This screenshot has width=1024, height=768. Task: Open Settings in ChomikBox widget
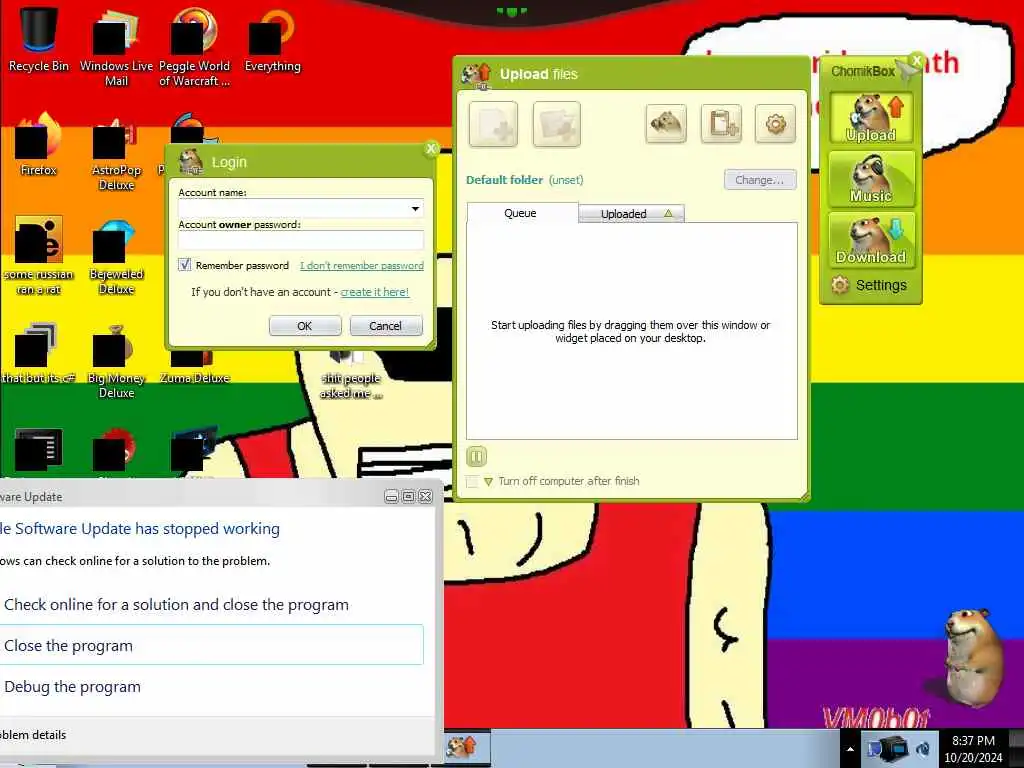pos(870,285)
